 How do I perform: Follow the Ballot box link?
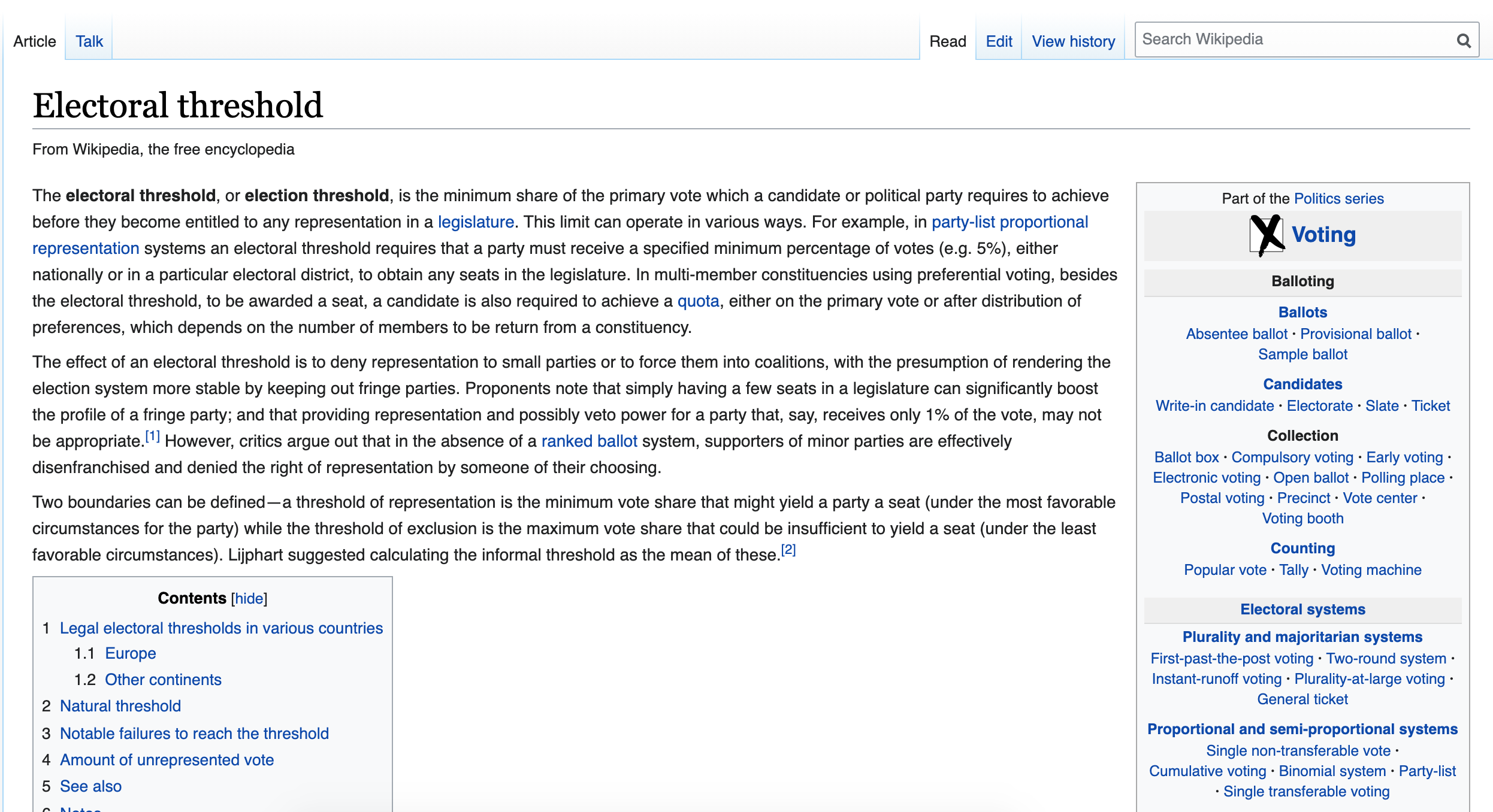tap(1186, 457)
